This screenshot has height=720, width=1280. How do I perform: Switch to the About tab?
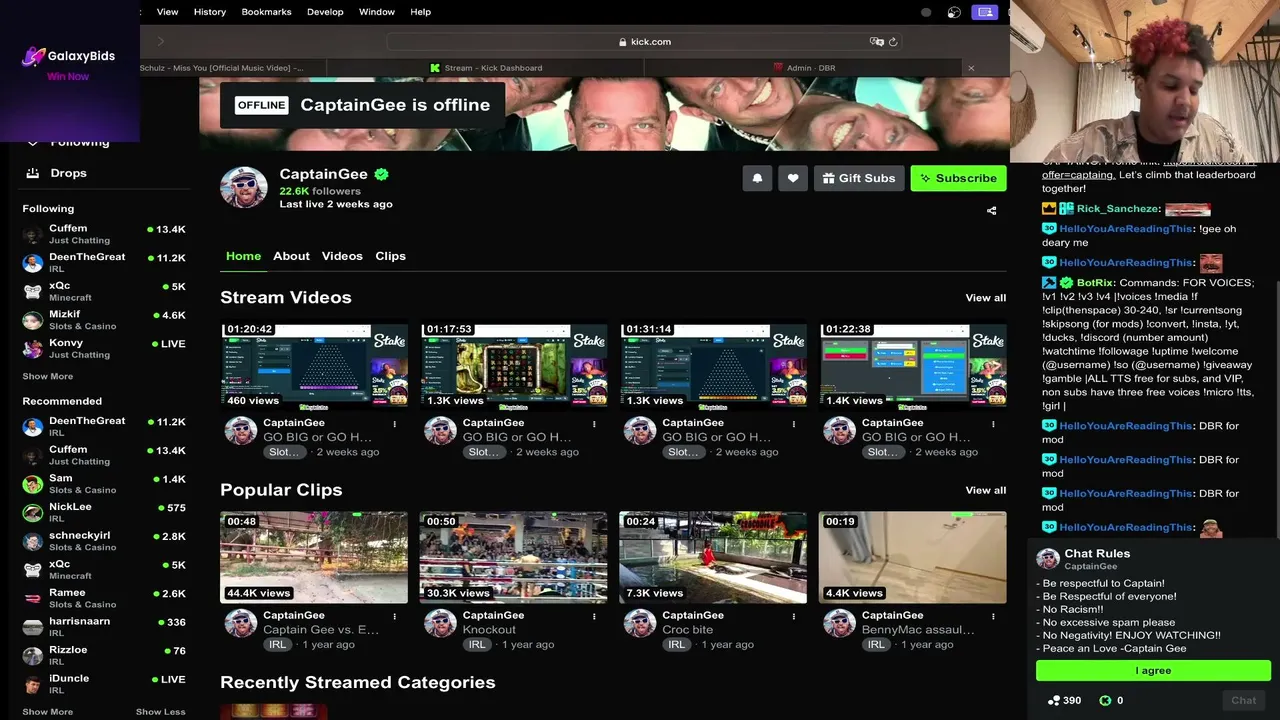pyautogui.click(x=292, y=256)
